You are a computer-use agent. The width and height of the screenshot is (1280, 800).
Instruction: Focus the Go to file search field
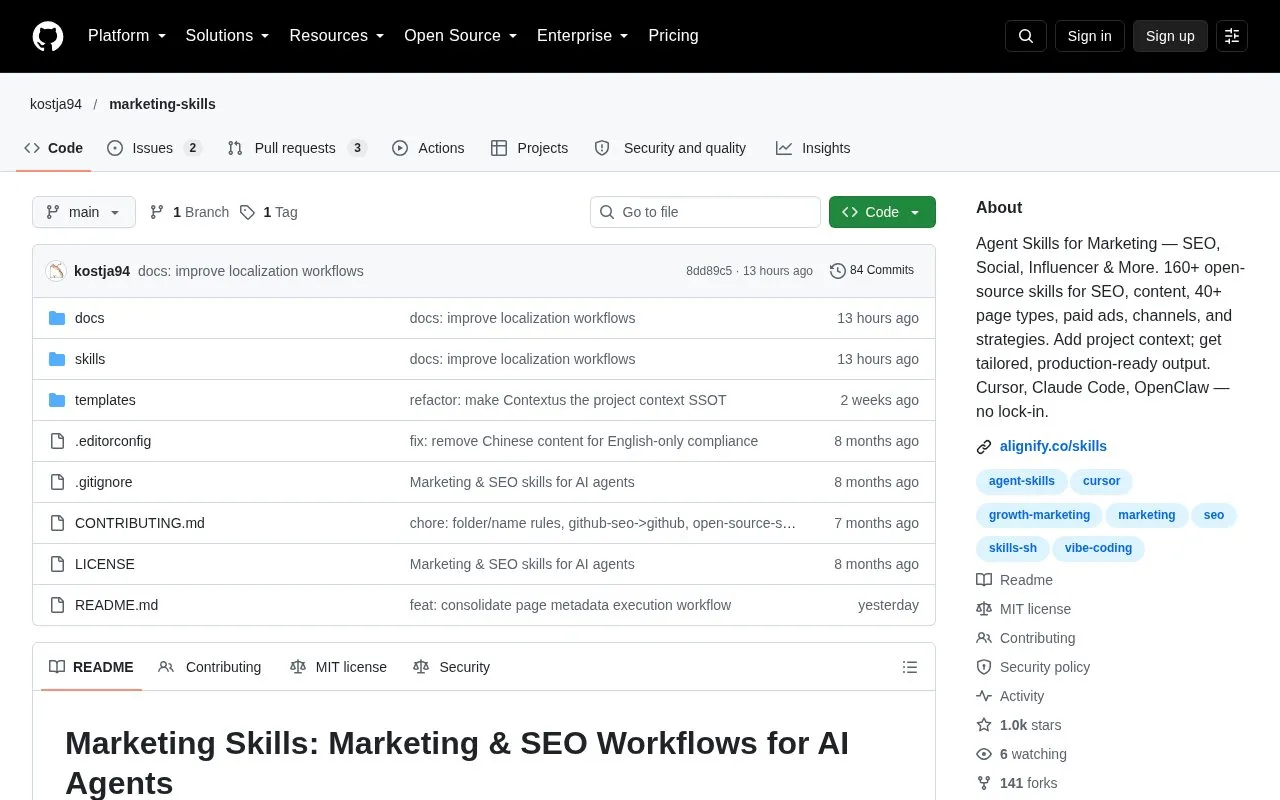coord(705,212)
